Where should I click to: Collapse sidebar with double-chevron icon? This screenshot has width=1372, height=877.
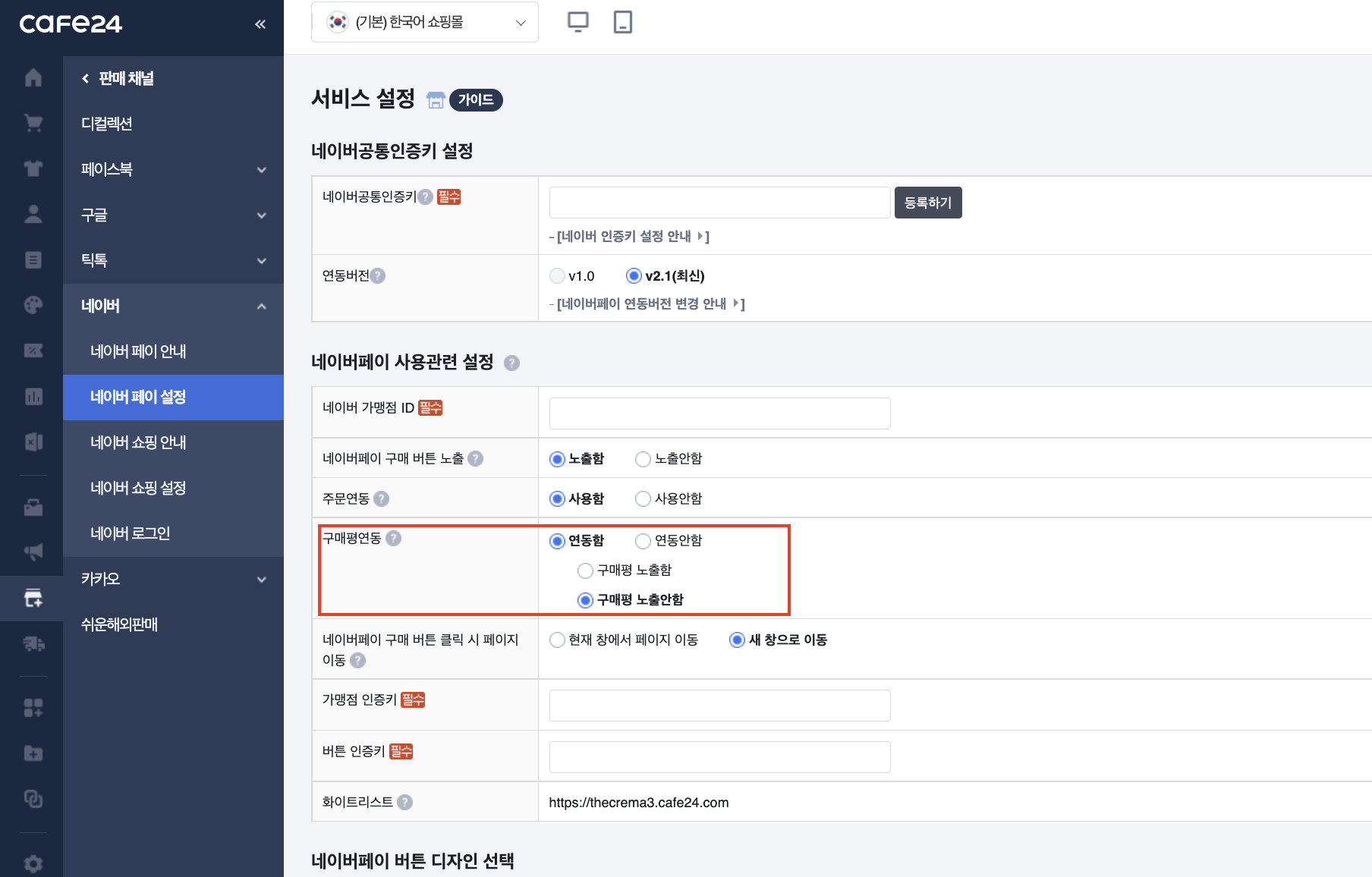click(260, 24)
